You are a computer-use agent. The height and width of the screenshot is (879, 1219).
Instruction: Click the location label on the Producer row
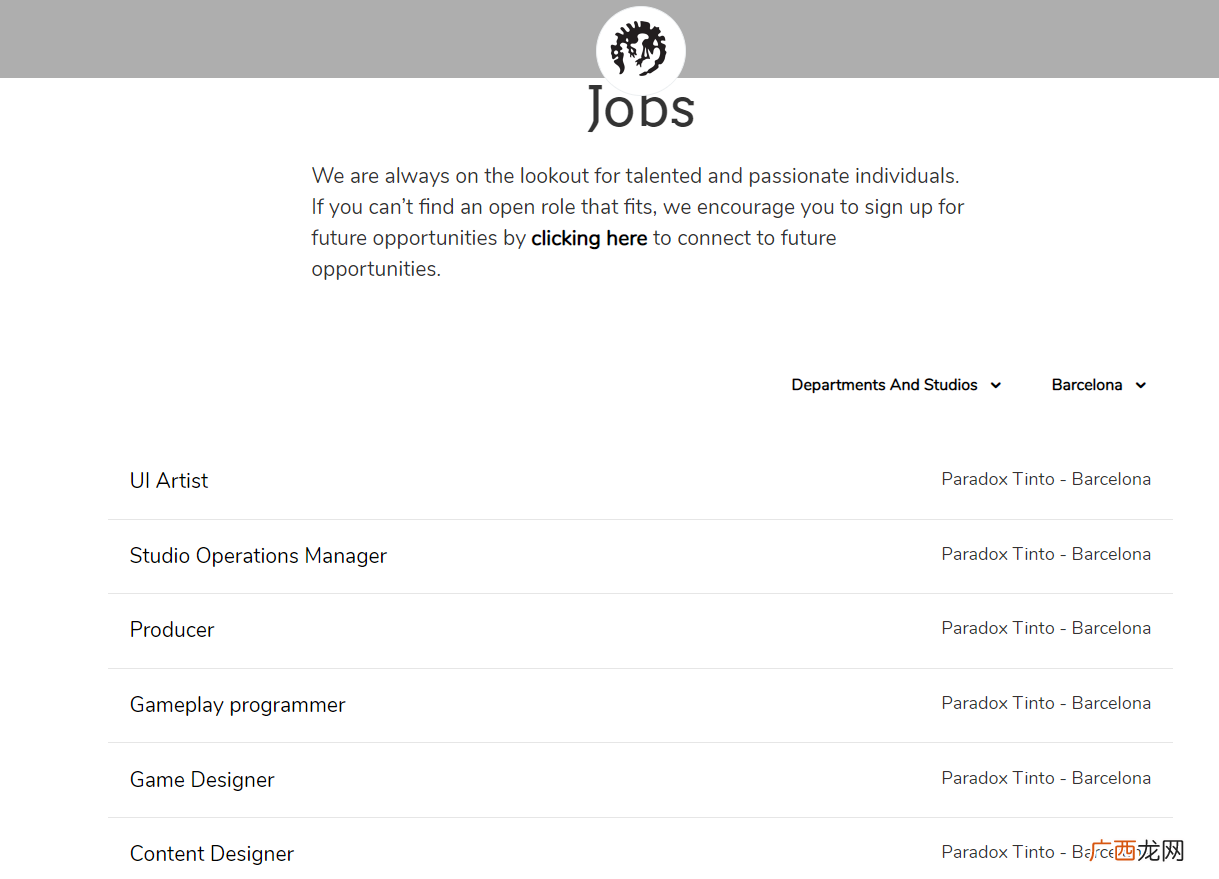coord(1046,628)
